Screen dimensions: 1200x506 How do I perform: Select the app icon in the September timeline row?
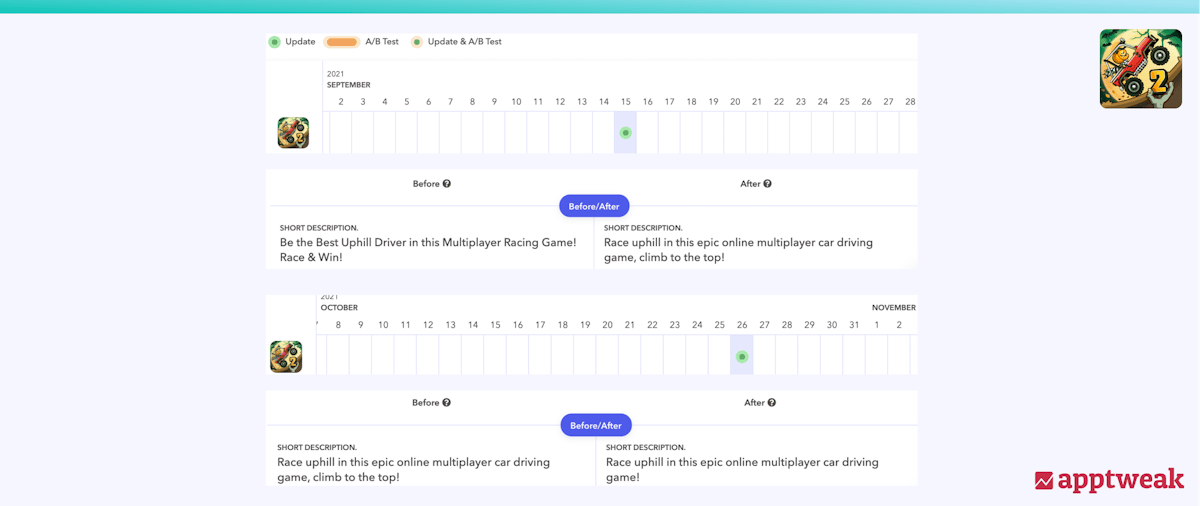click(x=293, y=133)
